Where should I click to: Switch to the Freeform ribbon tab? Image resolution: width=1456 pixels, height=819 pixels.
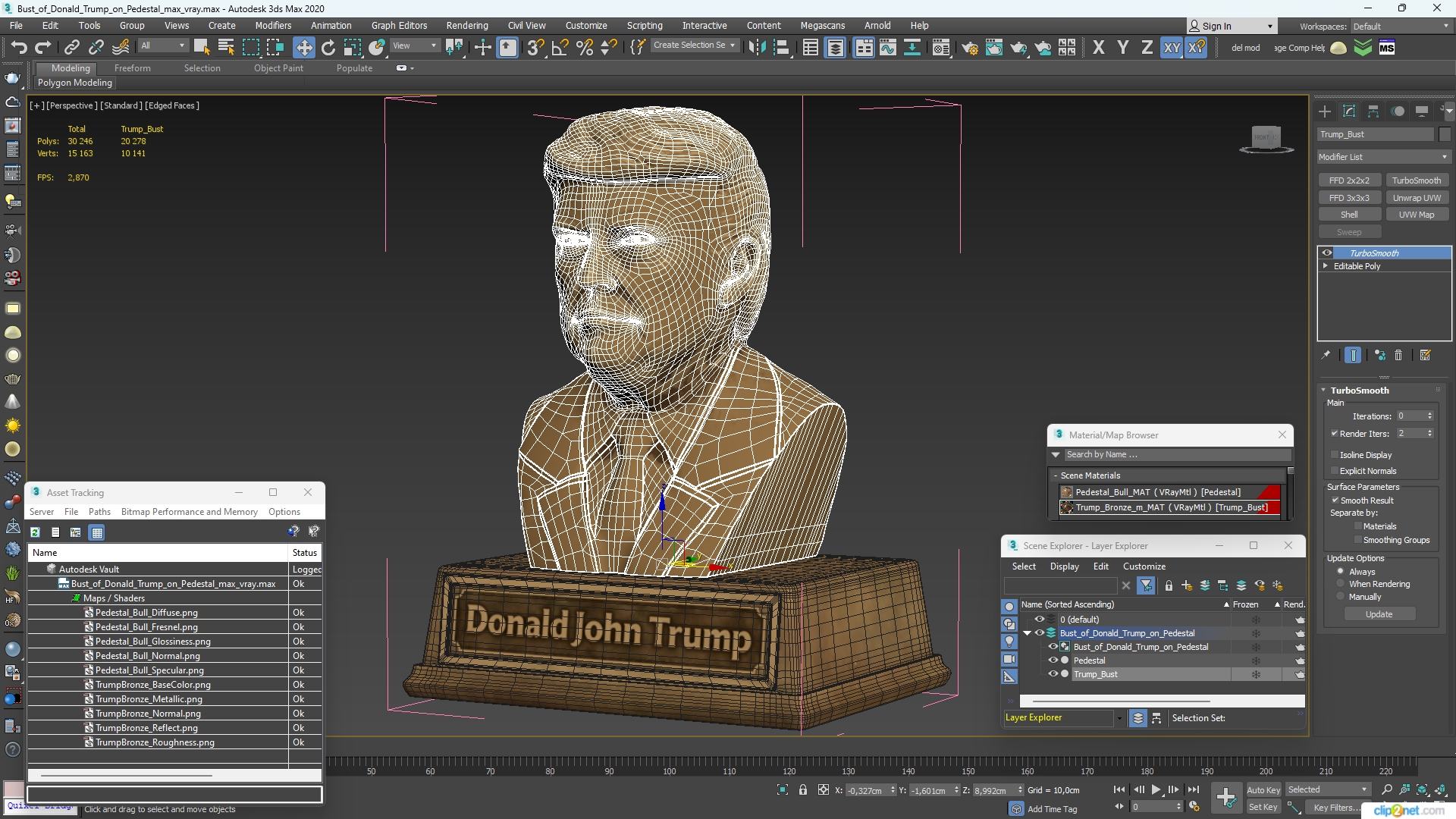coord(132,68)
